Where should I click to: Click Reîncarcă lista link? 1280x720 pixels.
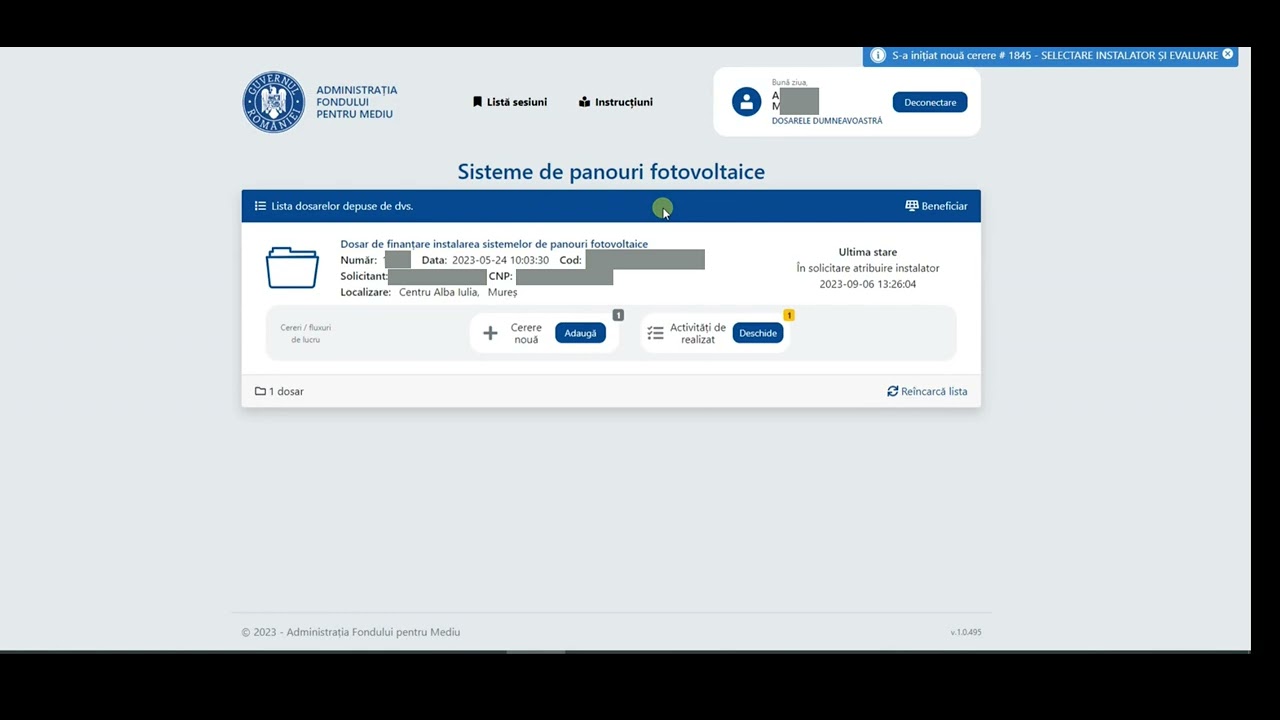click(x=927, y=391)
